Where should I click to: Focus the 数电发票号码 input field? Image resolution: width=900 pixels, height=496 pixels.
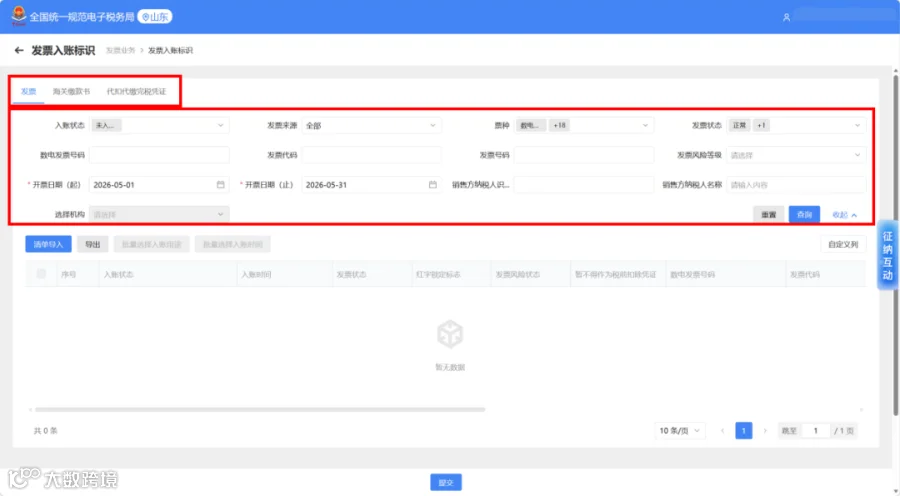[159, 155]
